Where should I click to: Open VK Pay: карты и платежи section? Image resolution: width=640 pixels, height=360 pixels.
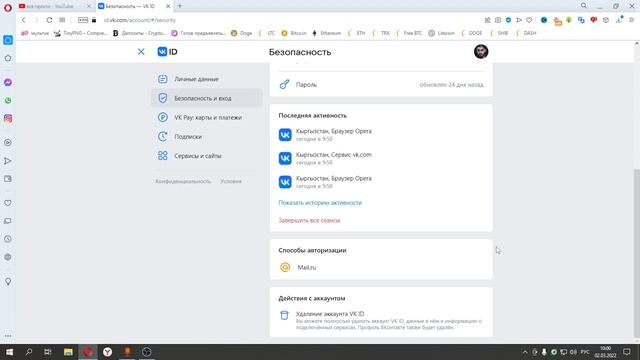[207, 118]
